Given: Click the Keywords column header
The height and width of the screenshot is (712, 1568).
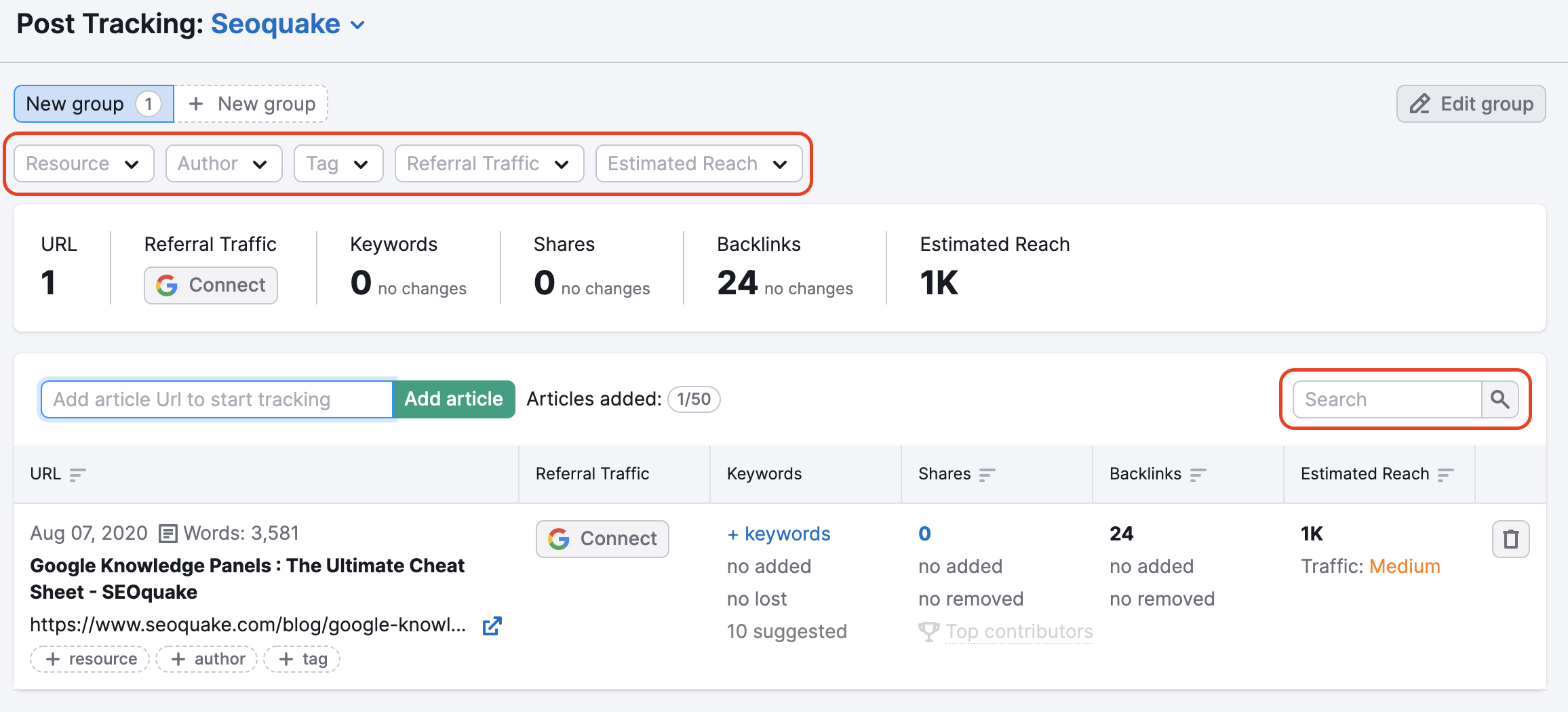Looking at the screenshot, I should point(764,474).
